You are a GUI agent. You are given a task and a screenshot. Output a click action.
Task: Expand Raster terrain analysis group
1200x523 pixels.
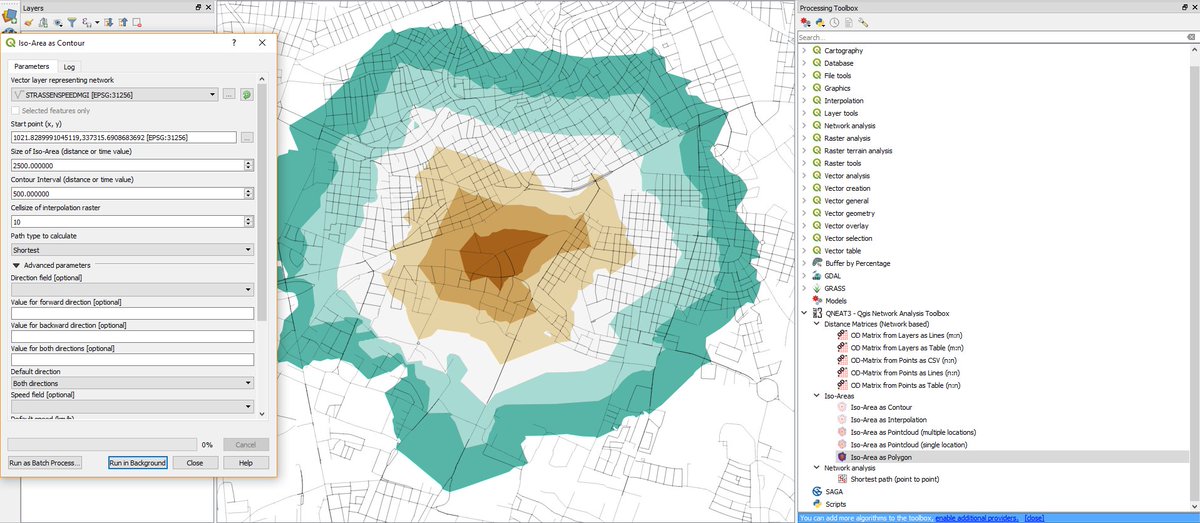[x=804, y=151]
